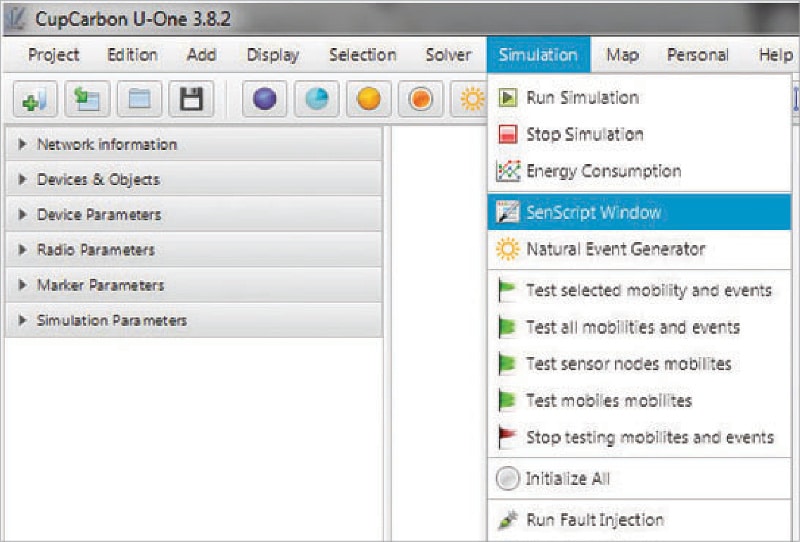Click the red flag for Stop testing mobilites

click(x=507, y=437)
